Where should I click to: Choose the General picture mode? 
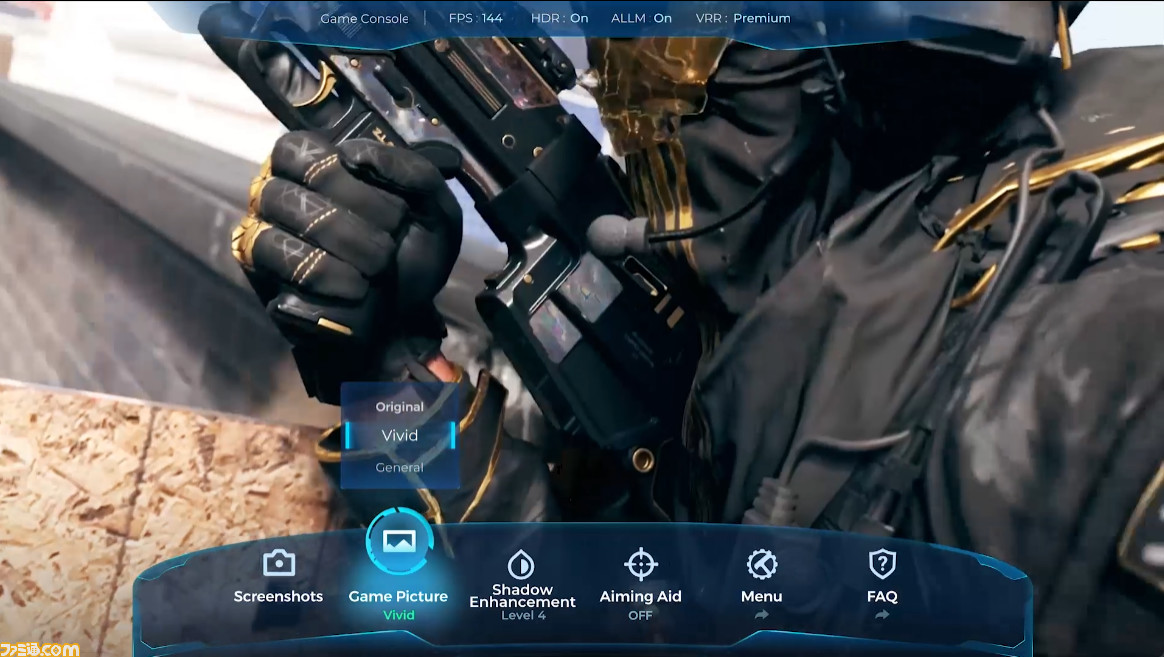pyautogui.click(x=399, y=467)
